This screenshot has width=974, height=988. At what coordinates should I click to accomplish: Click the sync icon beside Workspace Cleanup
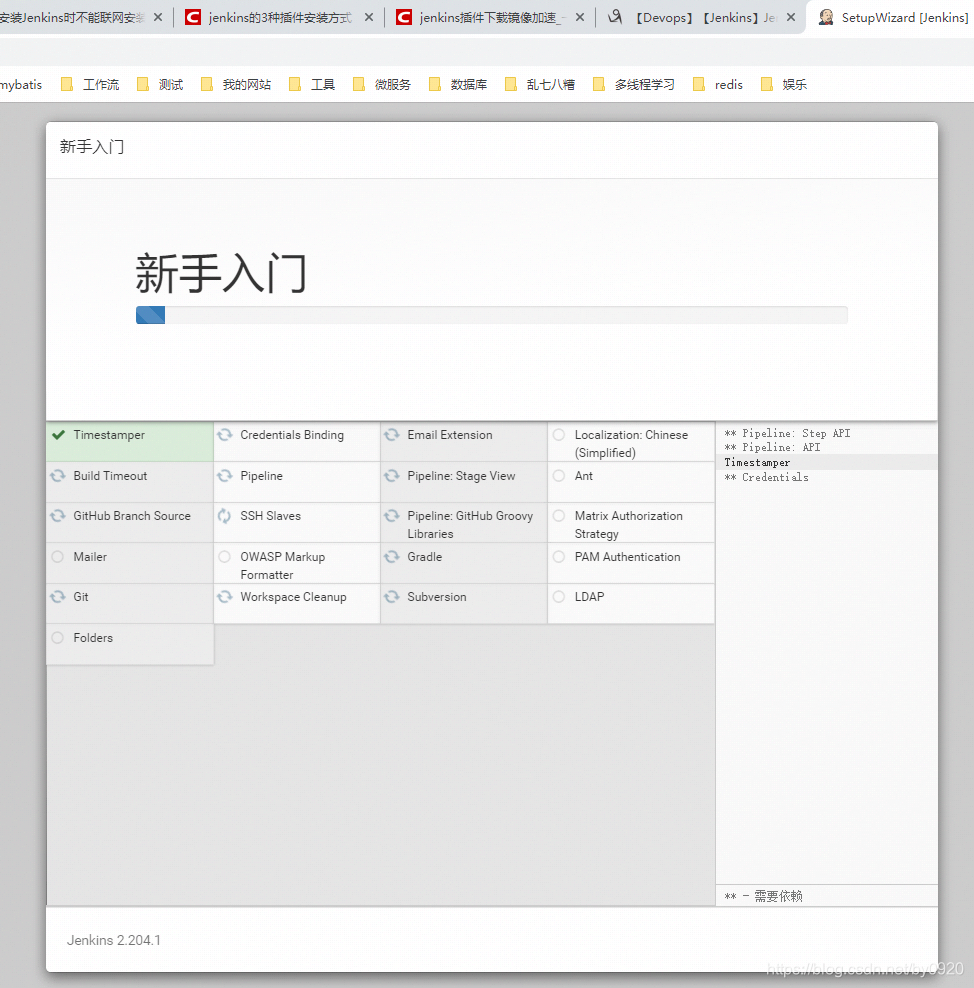tap(225, 597)
